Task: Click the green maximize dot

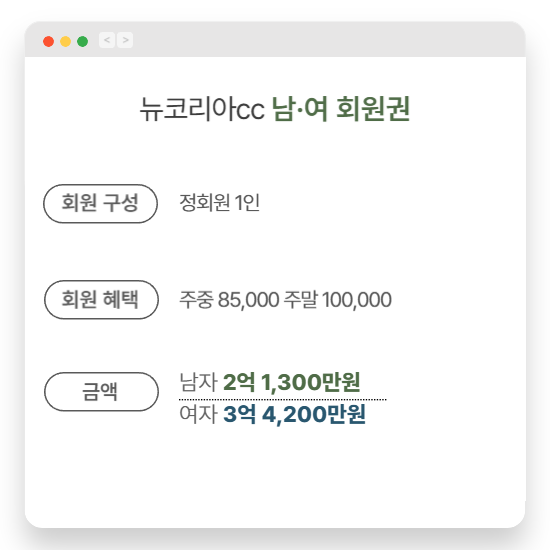Action: pos(82,41)
